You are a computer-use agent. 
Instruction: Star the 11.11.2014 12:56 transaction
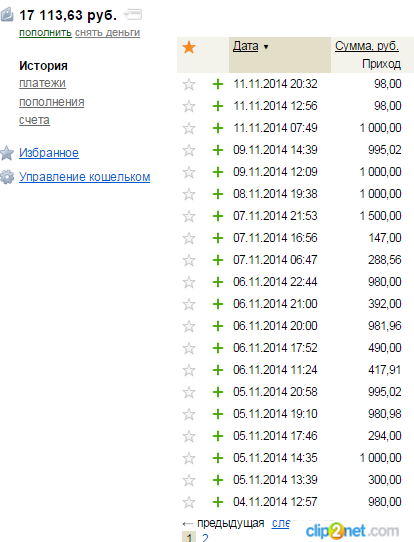click(189, 106)
